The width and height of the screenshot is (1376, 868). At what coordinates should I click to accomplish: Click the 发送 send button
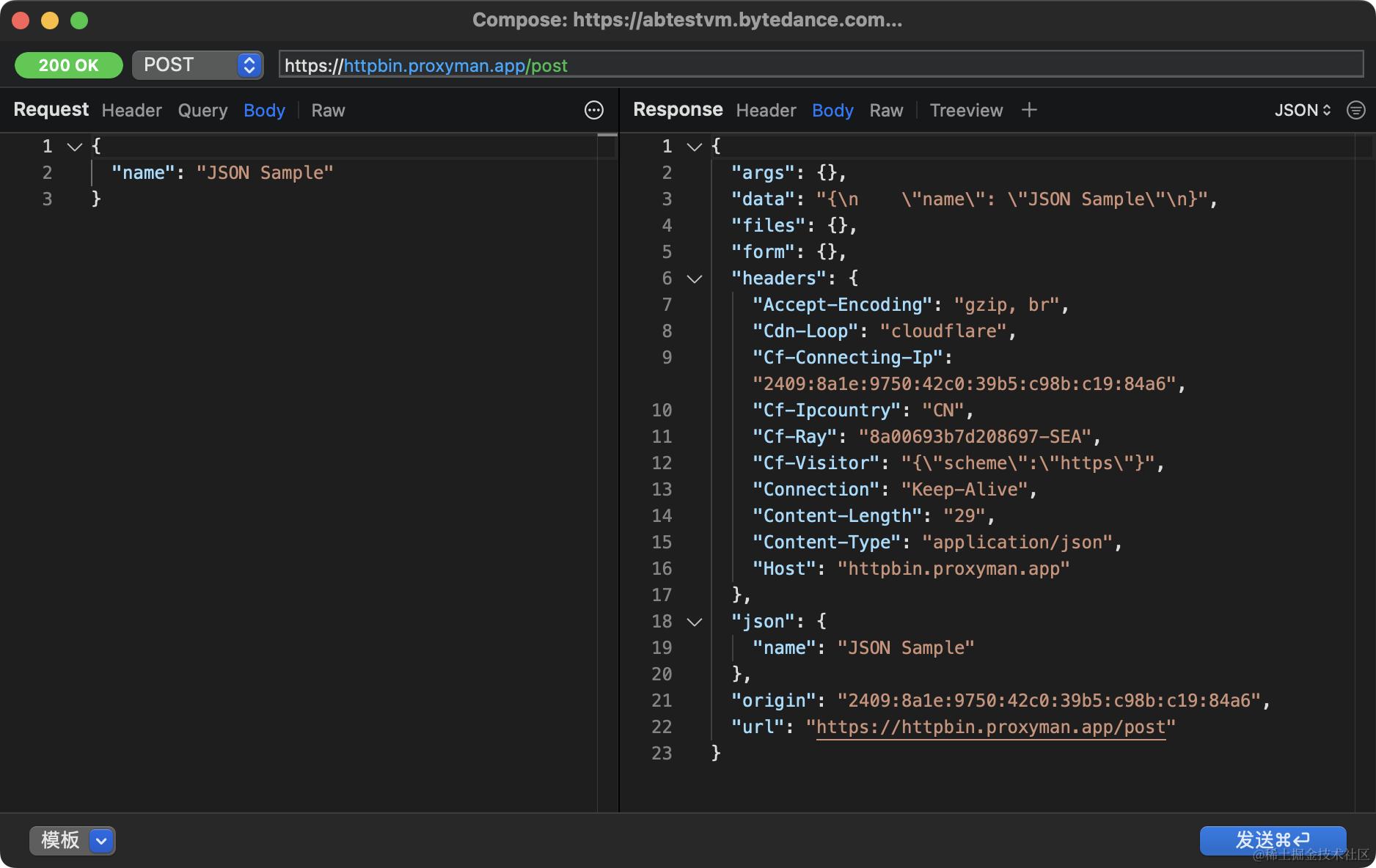point(1272,840)
